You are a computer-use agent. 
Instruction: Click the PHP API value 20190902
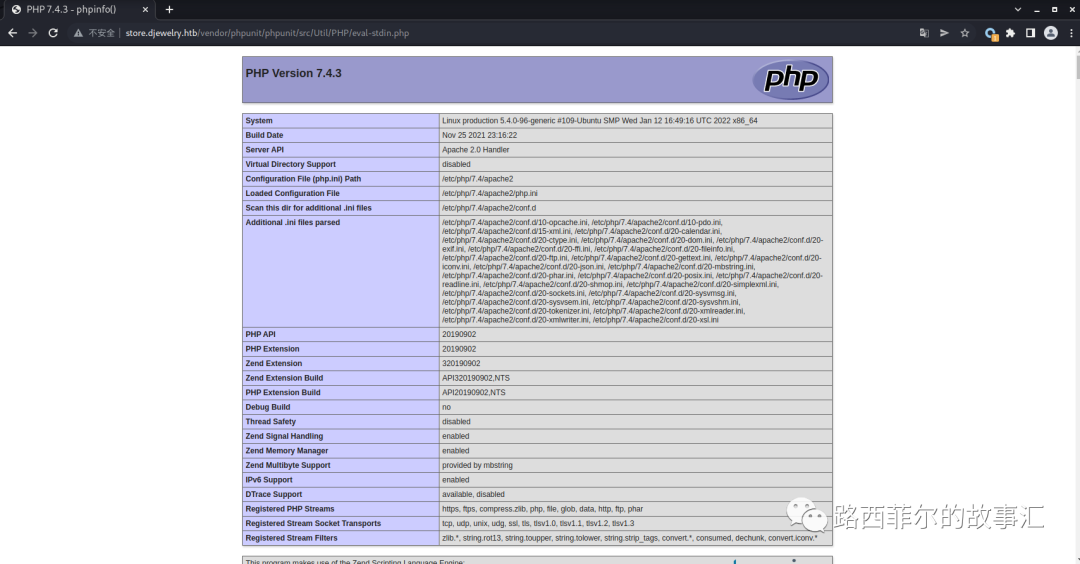pyautogui.click(x=459, y=334)
